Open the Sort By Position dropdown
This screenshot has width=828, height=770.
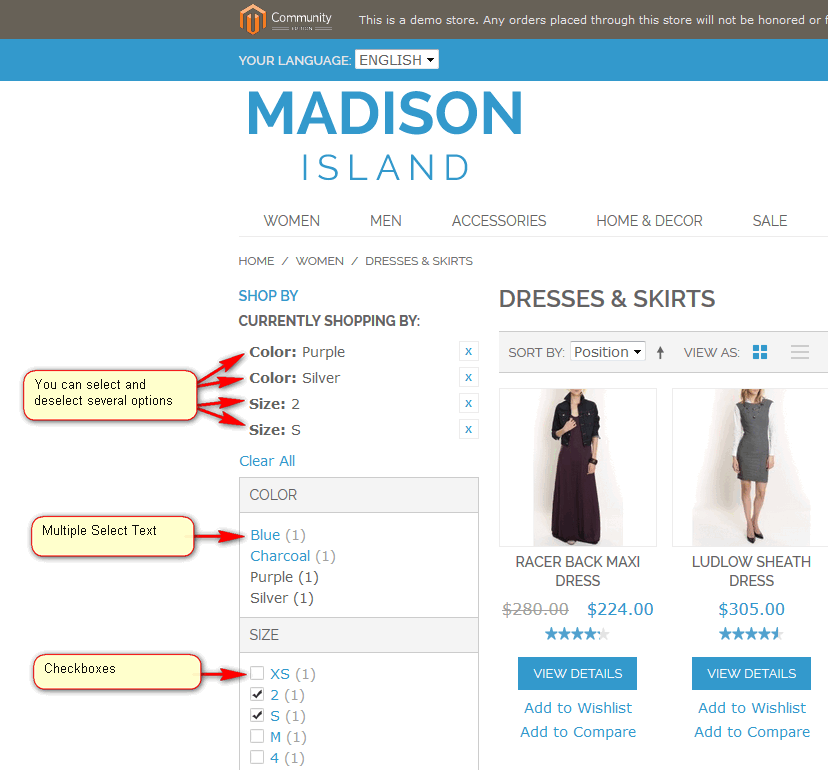click(x=608, y=352)
